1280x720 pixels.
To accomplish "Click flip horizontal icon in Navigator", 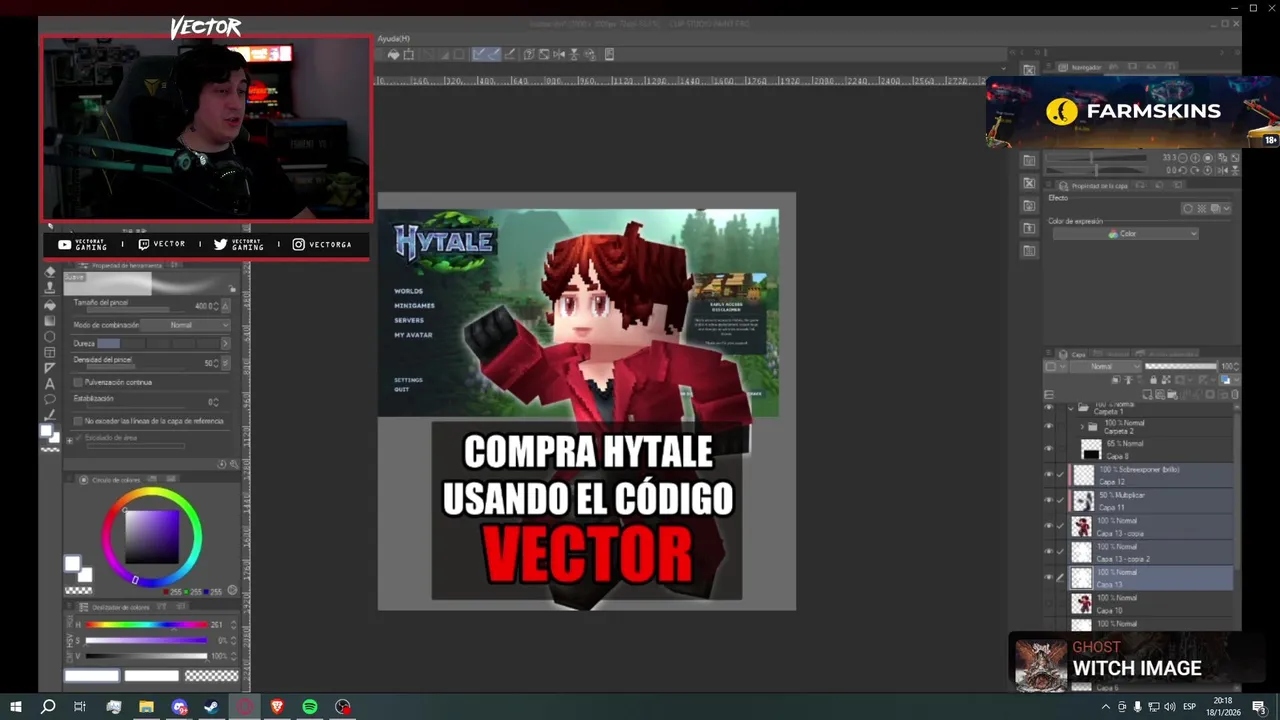I will pos(1222,170).
